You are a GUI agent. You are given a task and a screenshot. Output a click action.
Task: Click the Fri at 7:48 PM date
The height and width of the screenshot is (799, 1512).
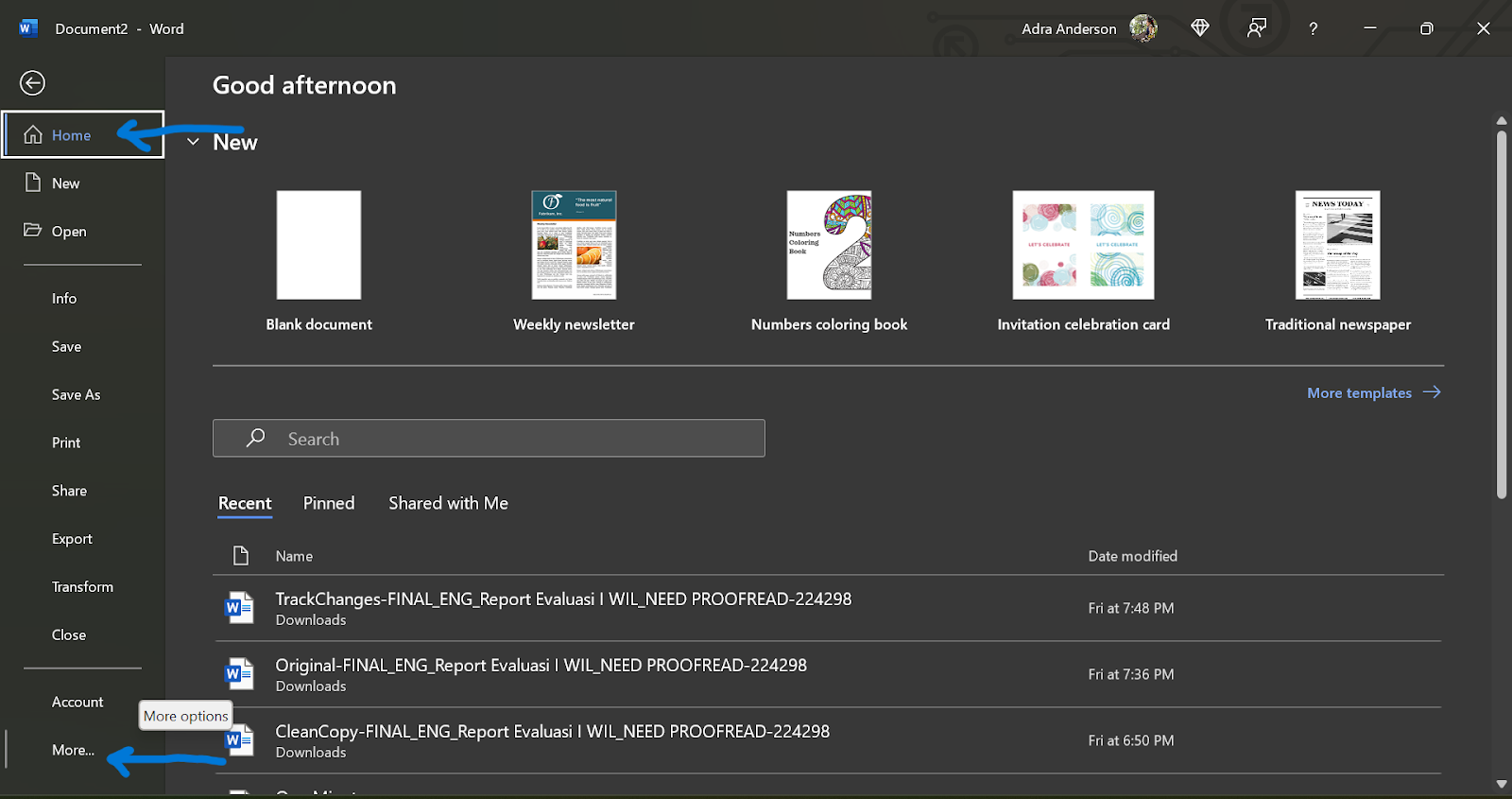[1130, 608]
